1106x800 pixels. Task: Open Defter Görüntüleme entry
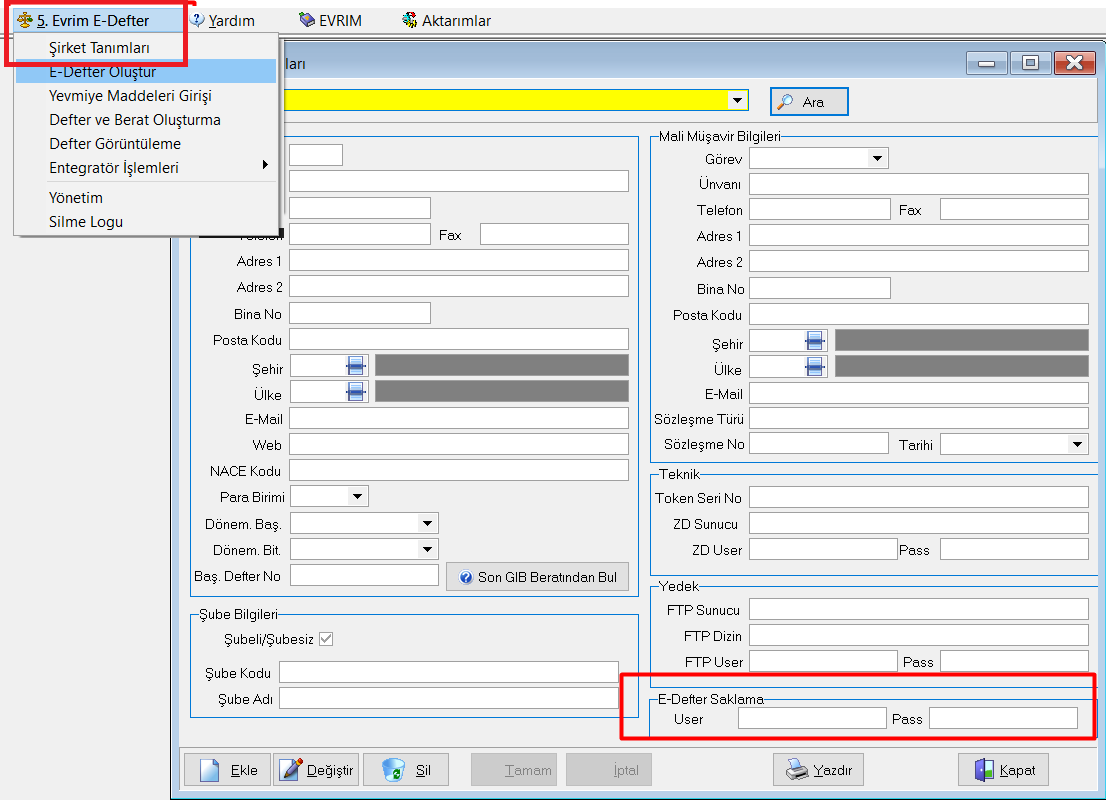145,144
